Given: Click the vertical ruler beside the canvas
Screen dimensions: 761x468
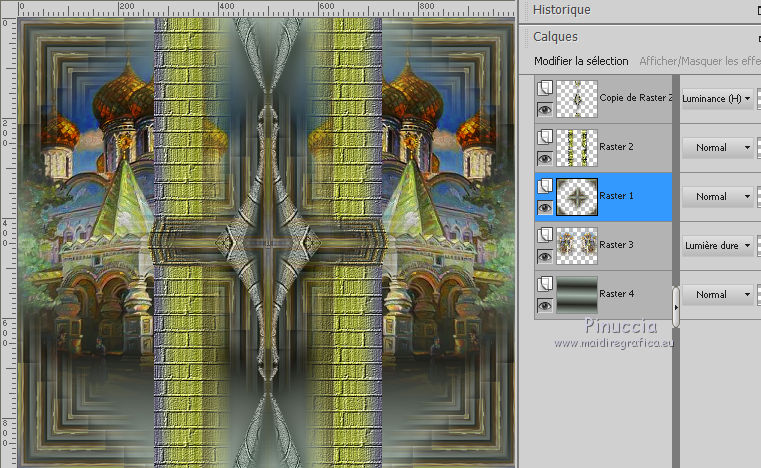Looking at the screenshot, I should click(x=8, y=243).
